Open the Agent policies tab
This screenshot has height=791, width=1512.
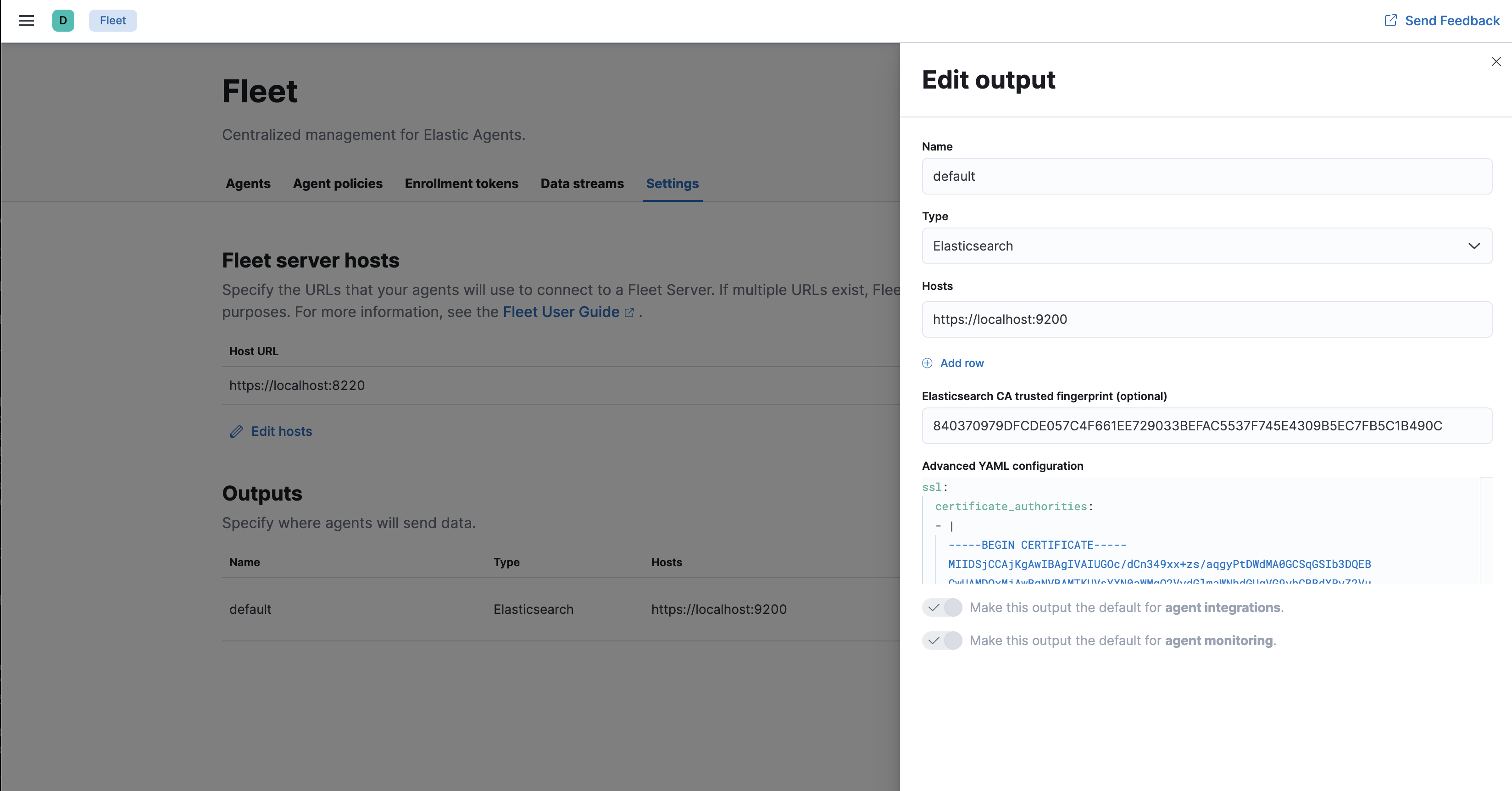[338, 184]
